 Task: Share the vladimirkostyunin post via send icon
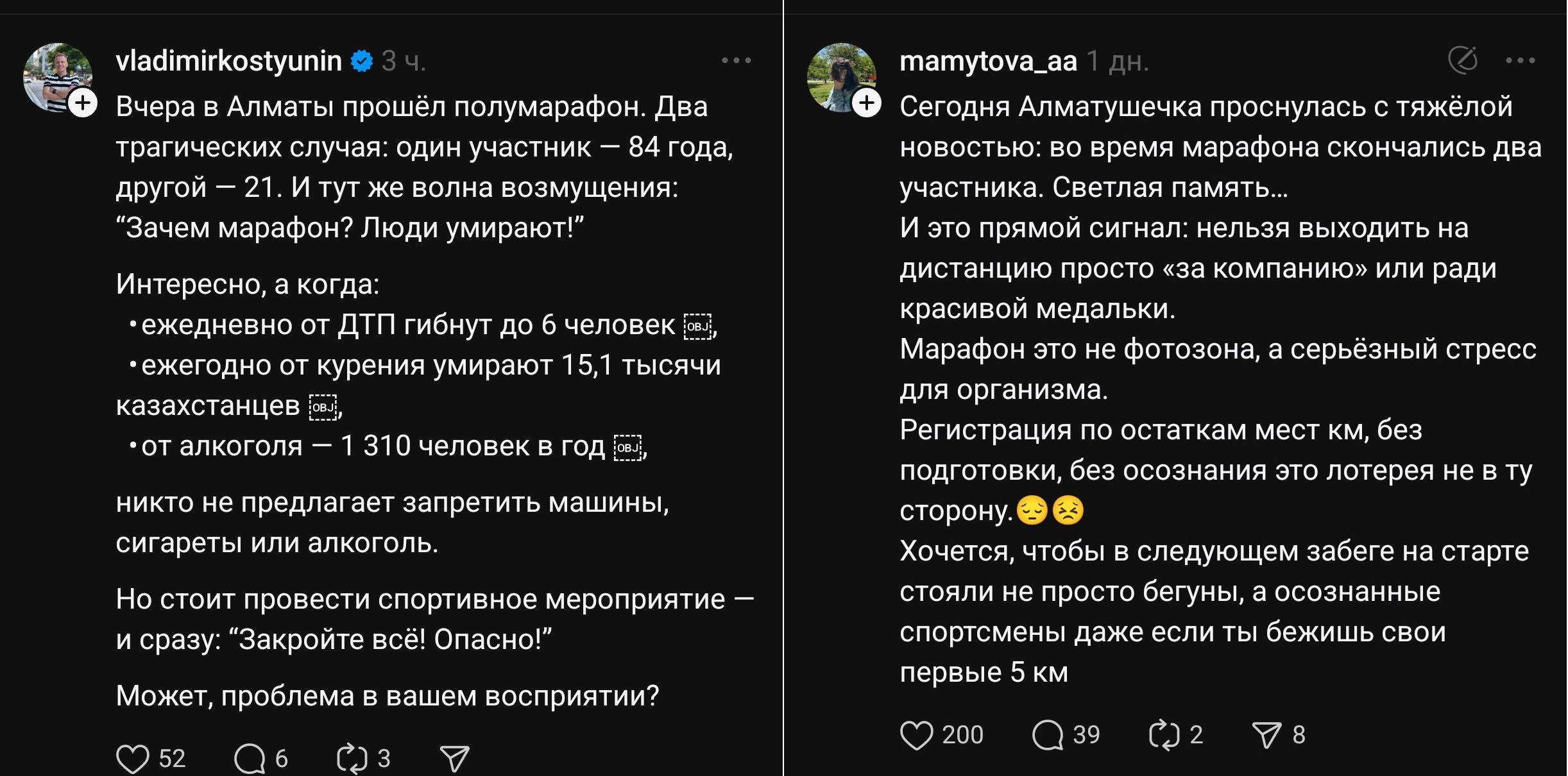pos(455,758)
